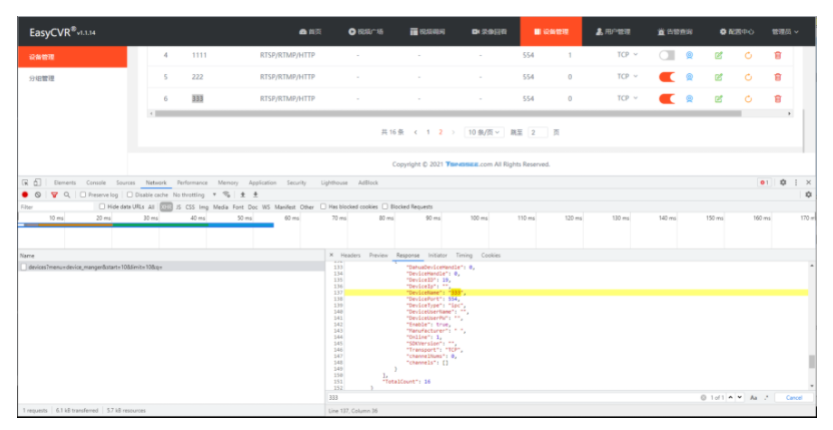The width and height of the screenshot is (833, 430).
Task: Open the No throttling dropdown
Action: (194, 195)
